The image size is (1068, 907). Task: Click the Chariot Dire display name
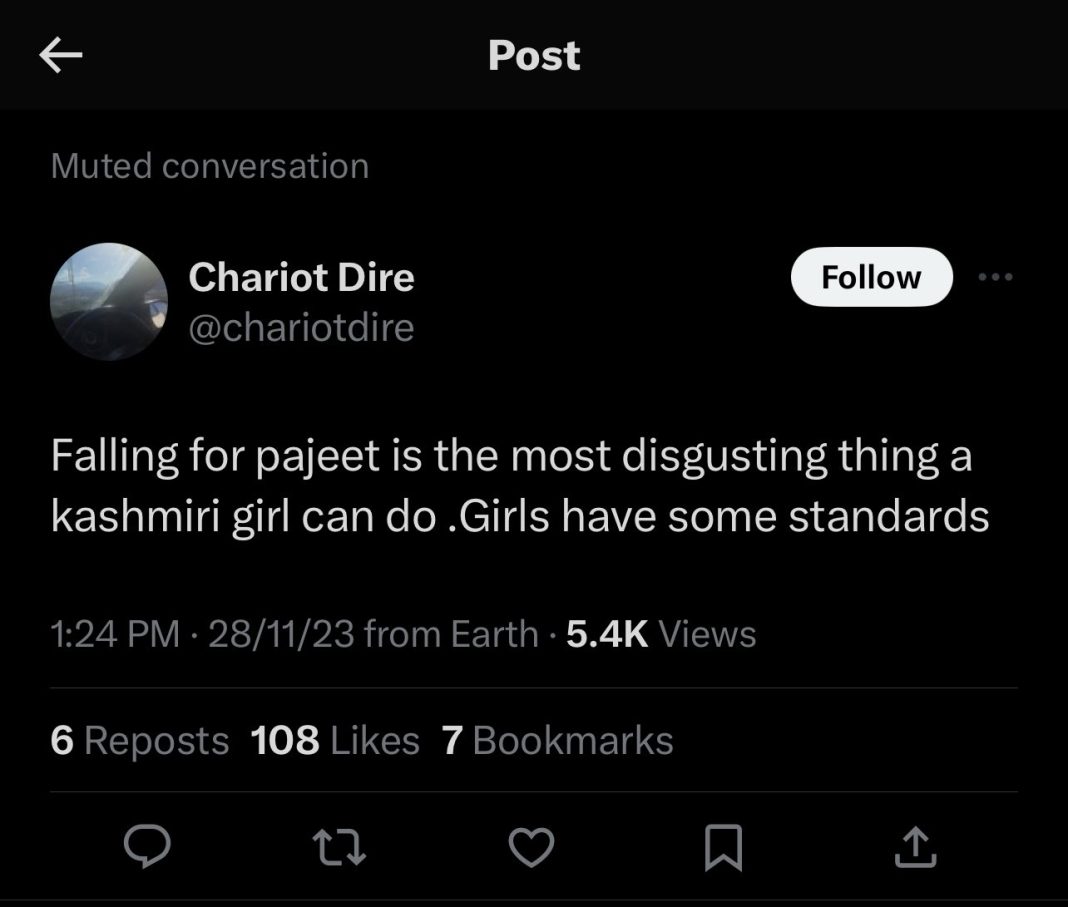301,276
